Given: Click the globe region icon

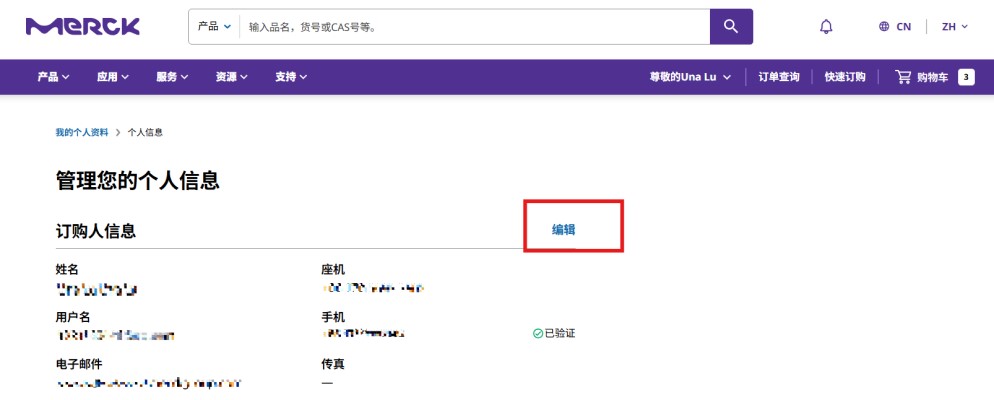Looking at the screenshot, I should click(x=884, y=27).
